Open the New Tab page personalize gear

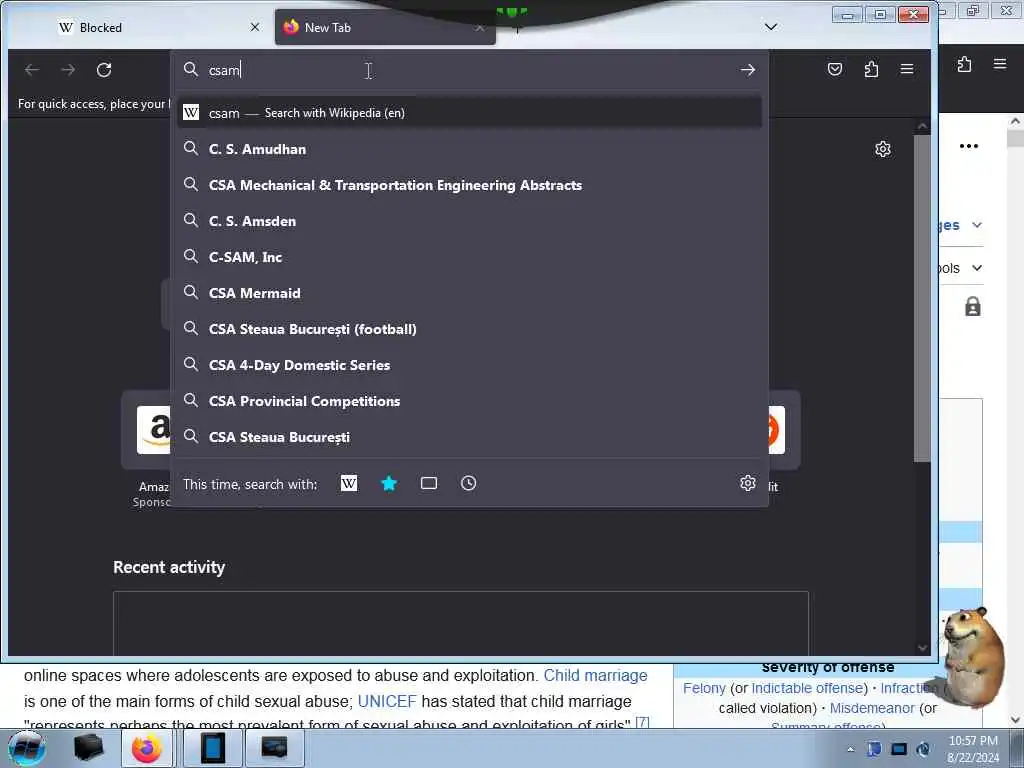(x=883, y=149)
